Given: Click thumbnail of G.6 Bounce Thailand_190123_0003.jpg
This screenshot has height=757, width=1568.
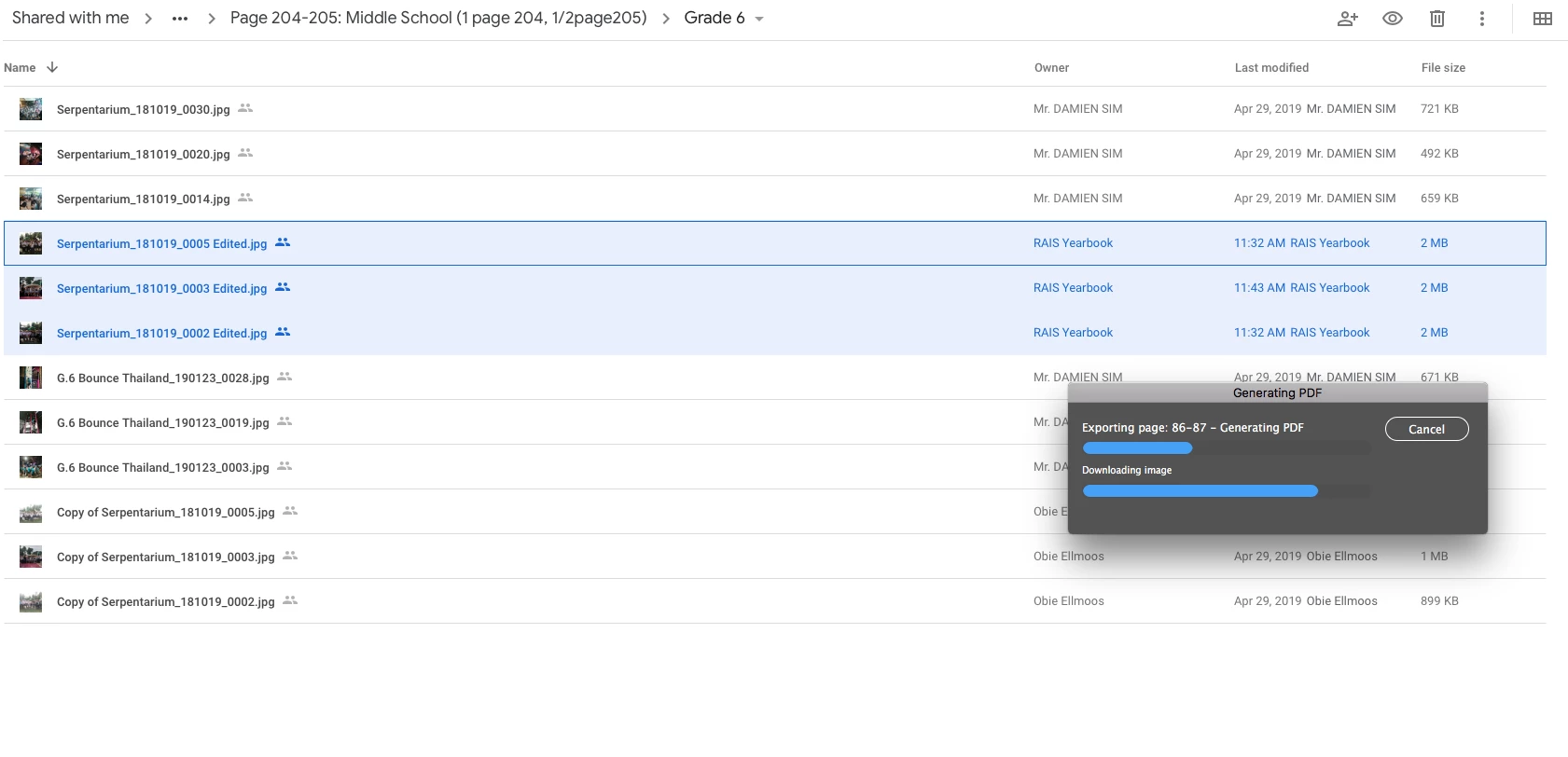Looking at the screenshot, I should [x=31, y=467].
